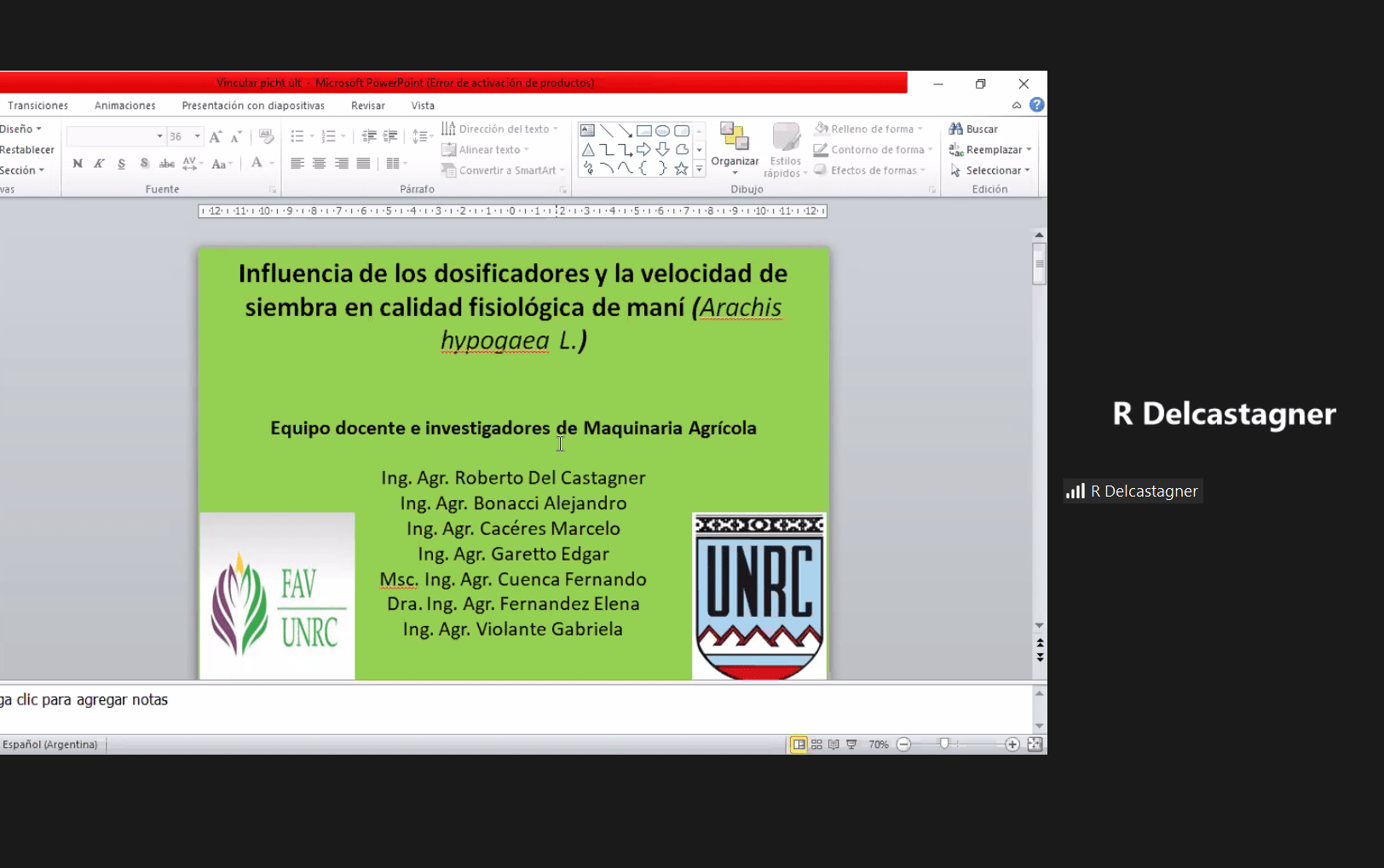Image resolution: width=1384 pixels, height=868 pixels.
Task: Open the font size 36 dropdown
Action: coord(197,136)
